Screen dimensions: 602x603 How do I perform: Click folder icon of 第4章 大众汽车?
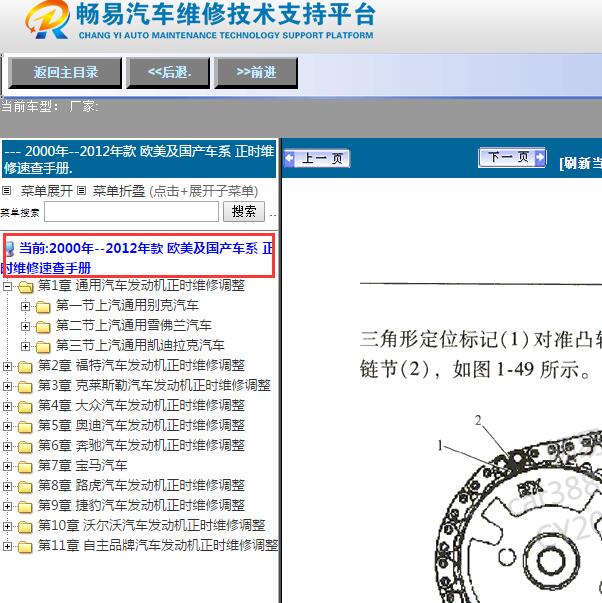[x=25, y=407]
